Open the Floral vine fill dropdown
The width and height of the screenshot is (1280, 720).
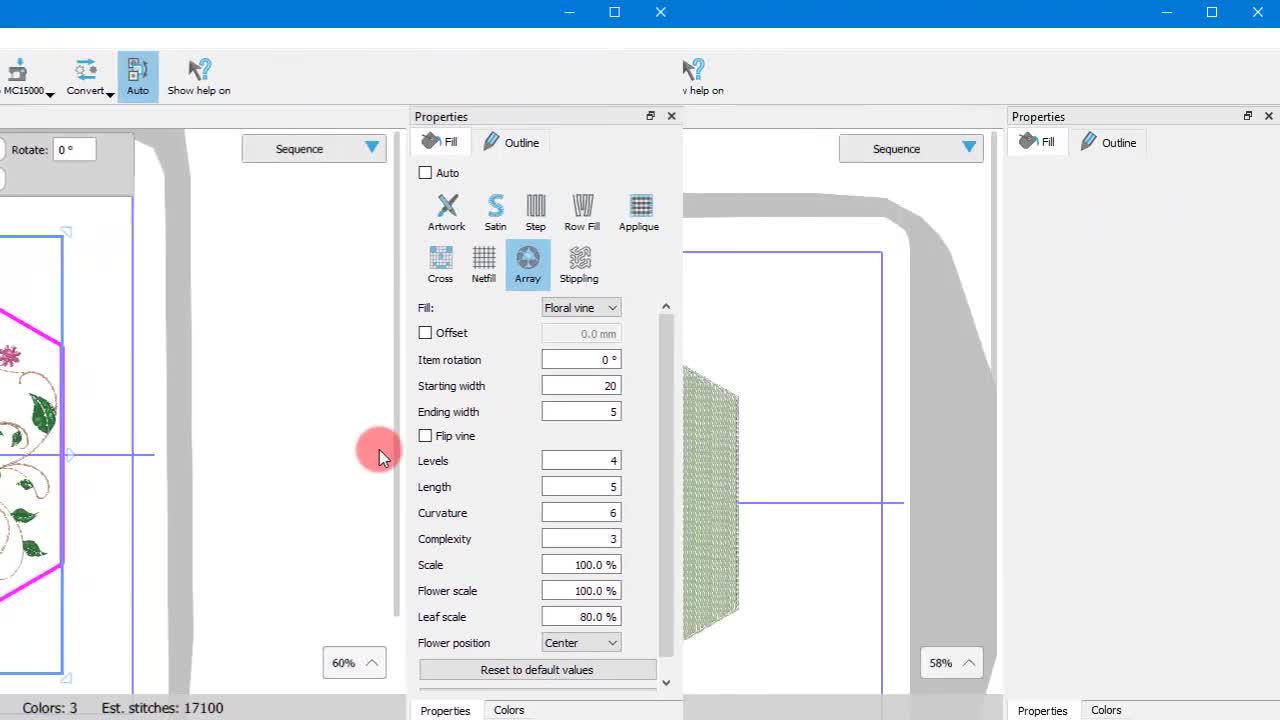point(581,308)
